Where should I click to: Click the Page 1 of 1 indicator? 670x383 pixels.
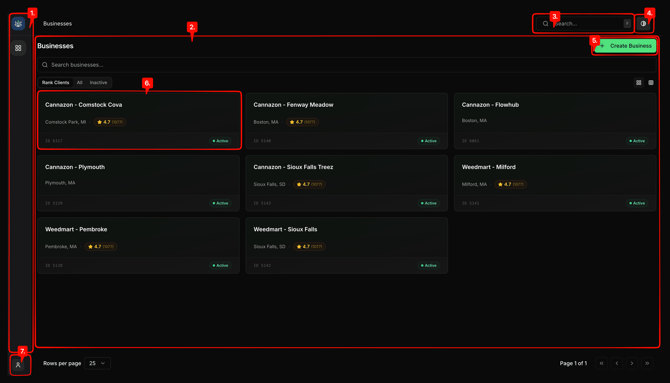pos(573,363)
